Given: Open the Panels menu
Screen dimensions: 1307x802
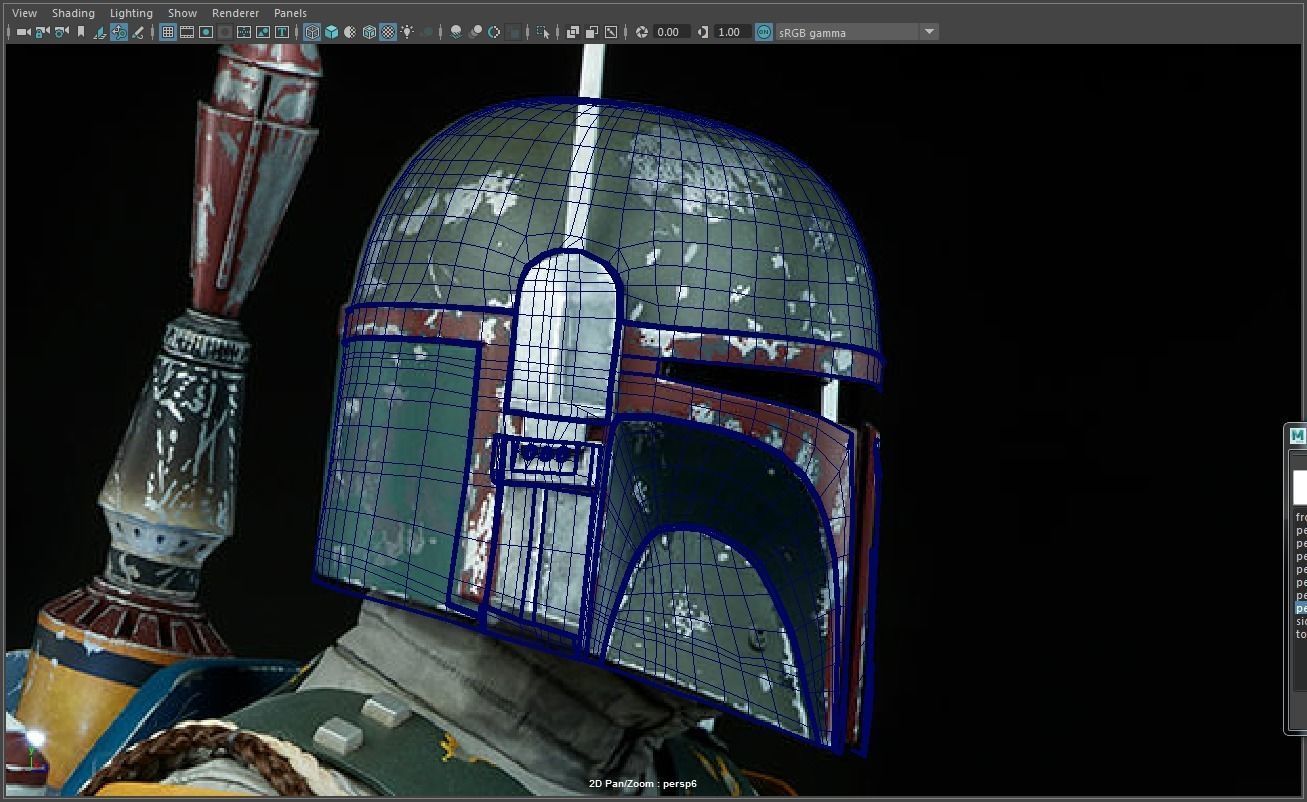Looking at the screenshot, I should click(x=290, y=13).
